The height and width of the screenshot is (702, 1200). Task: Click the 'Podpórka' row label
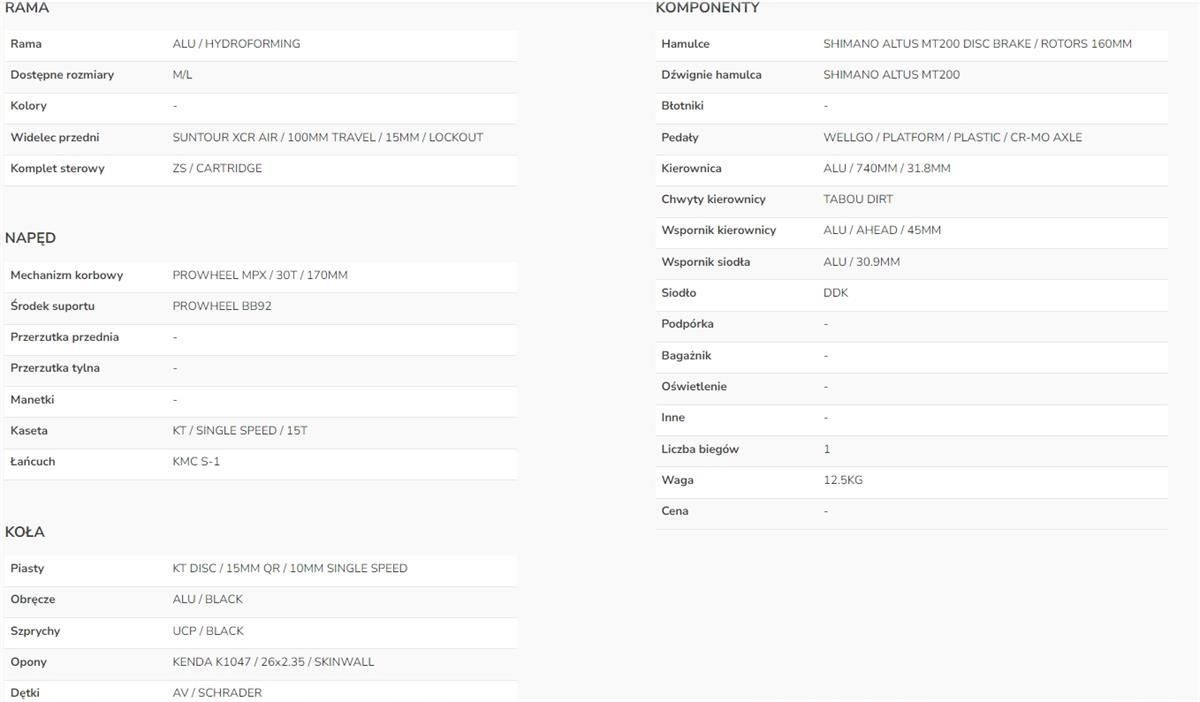(x=688, y=324)
